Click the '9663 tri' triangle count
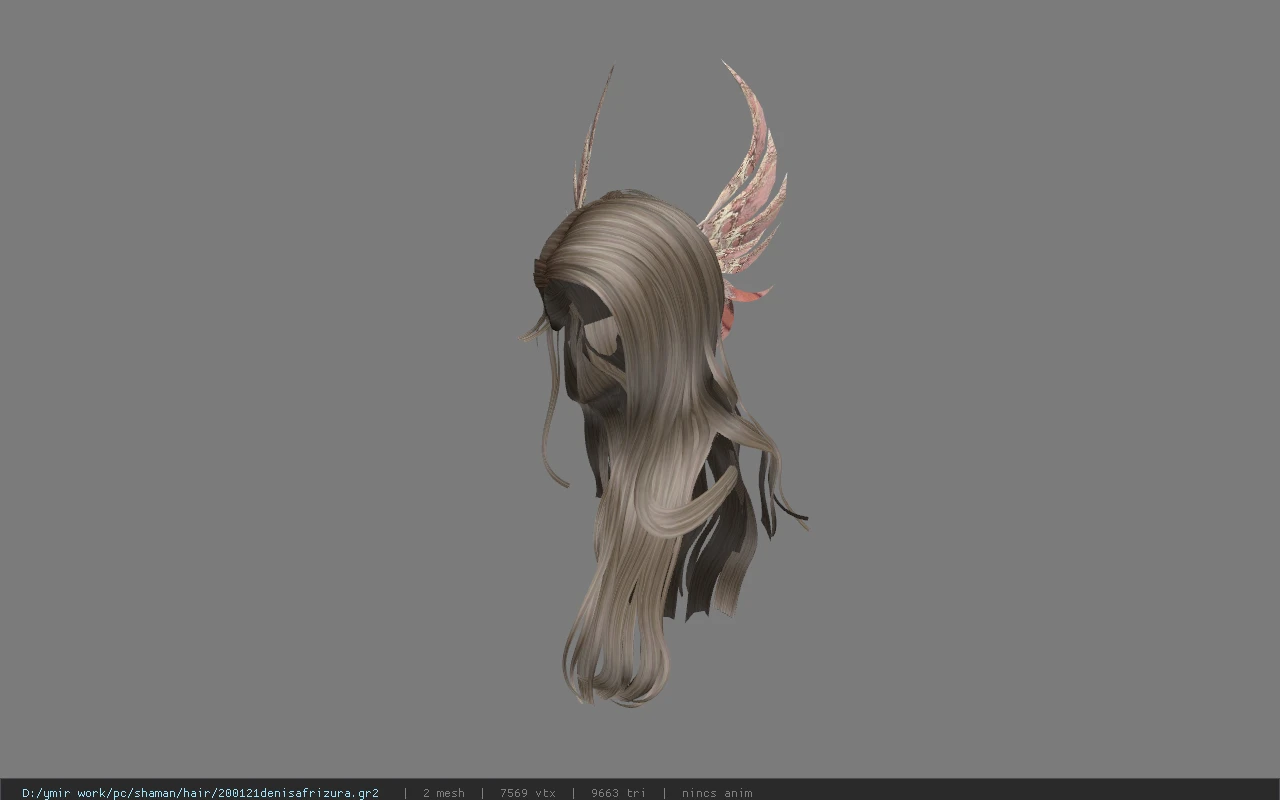This screenshot has width=1280, height=800. pos(618,793)
